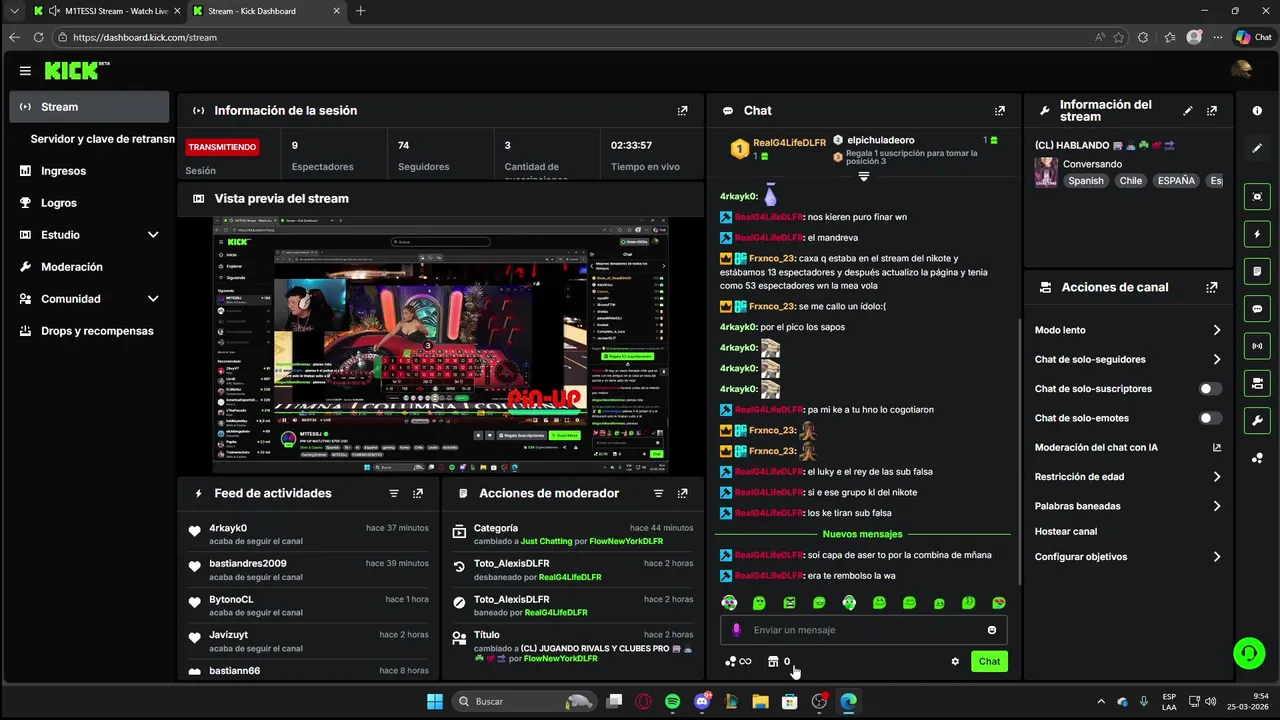Insert the first headphone emote in quick emotes

729,603
